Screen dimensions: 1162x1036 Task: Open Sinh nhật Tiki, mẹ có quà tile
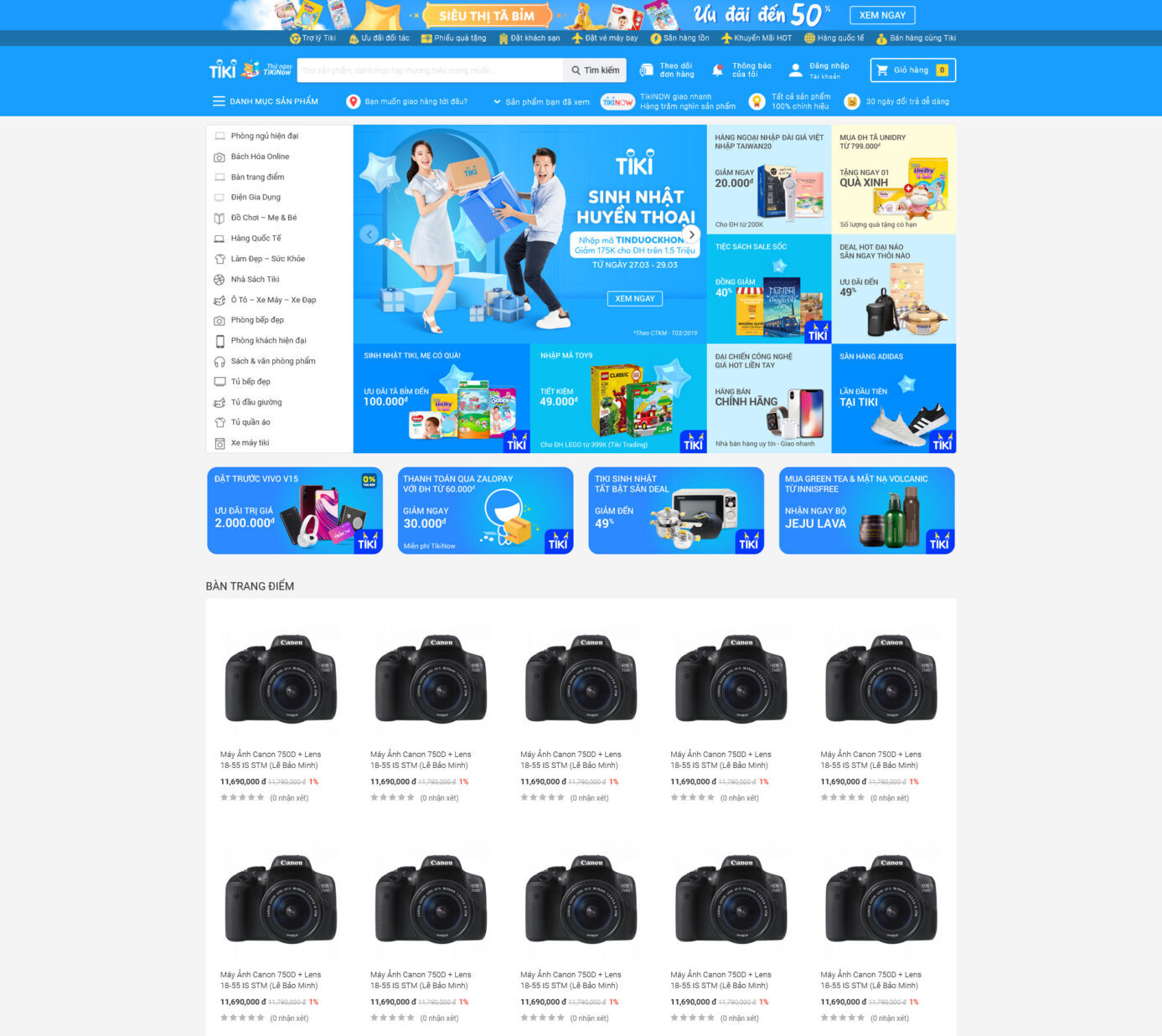click(442, 399)
